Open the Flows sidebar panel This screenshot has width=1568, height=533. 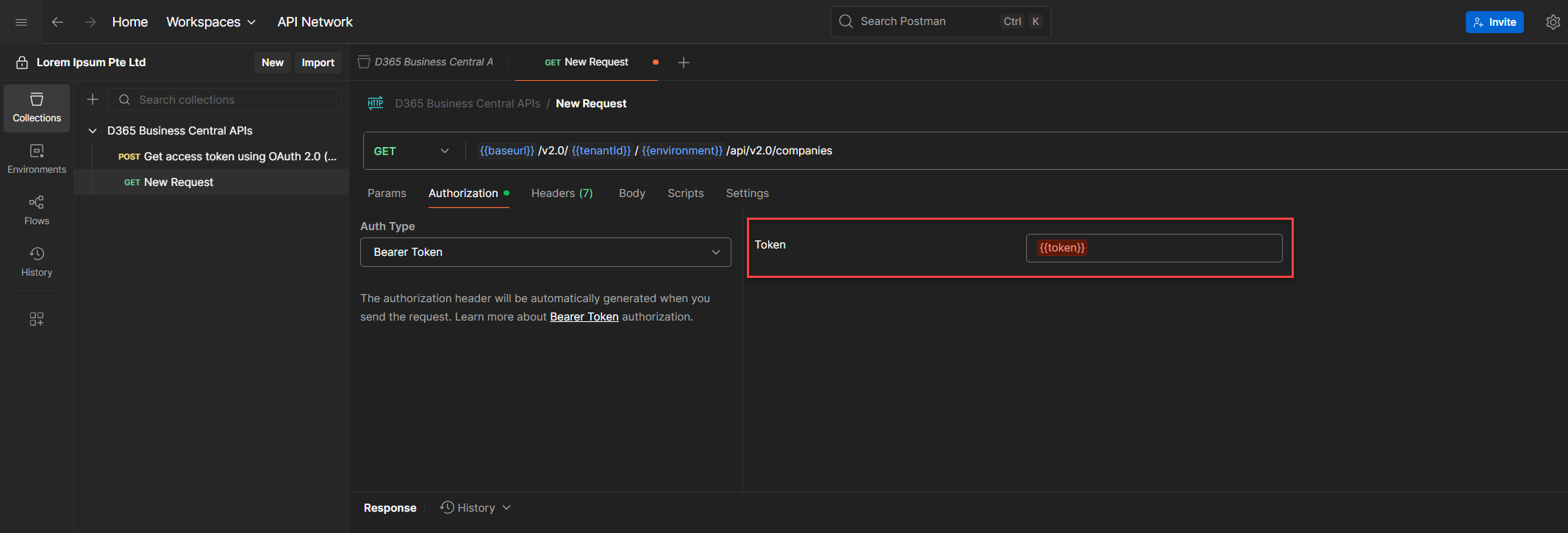coord(37,211)
